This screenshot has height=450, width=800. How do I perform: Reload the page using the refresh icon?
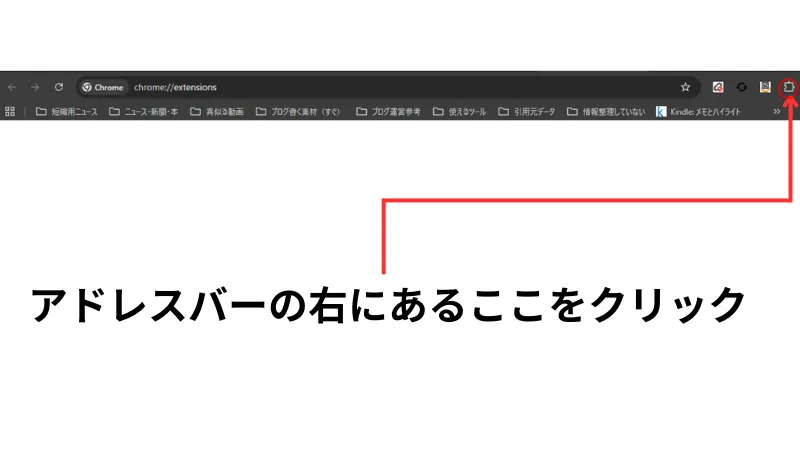(x=59, y=87)
